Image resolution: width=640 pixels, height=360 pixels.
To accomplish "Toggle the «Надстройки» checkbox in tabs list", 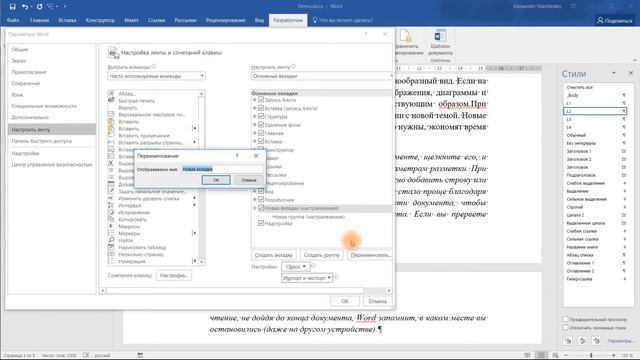I will [x=261, y=223].
